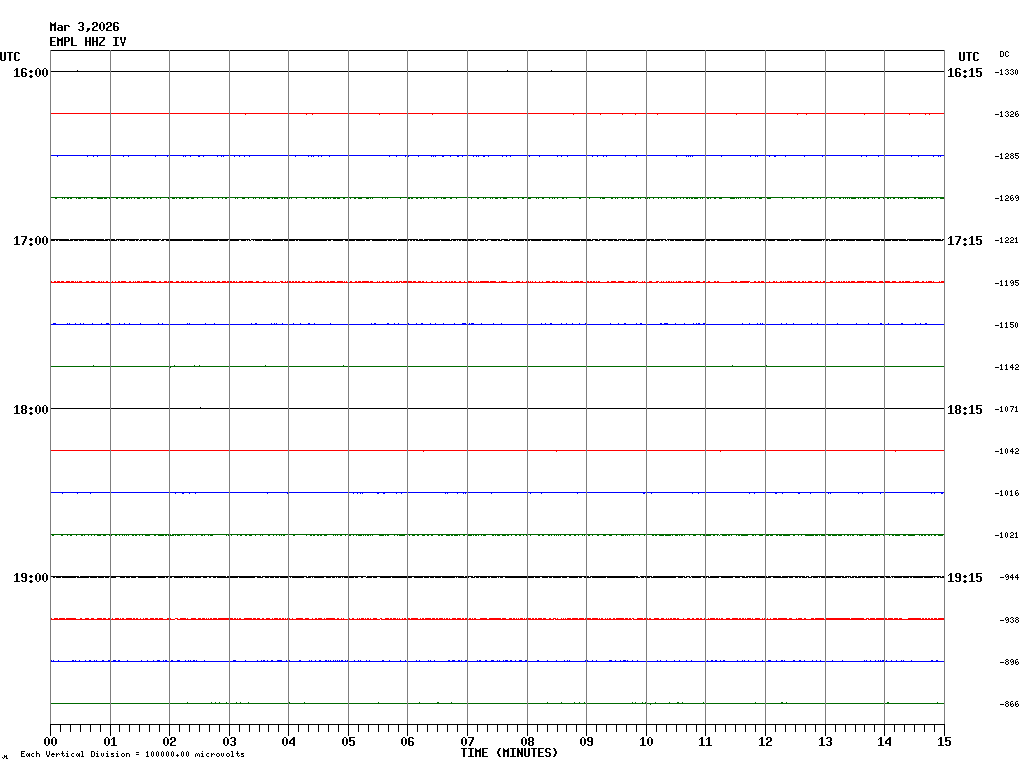Select the 19:00 hour label
Viewport: 1024px width, 768px height.
(31, 578)
